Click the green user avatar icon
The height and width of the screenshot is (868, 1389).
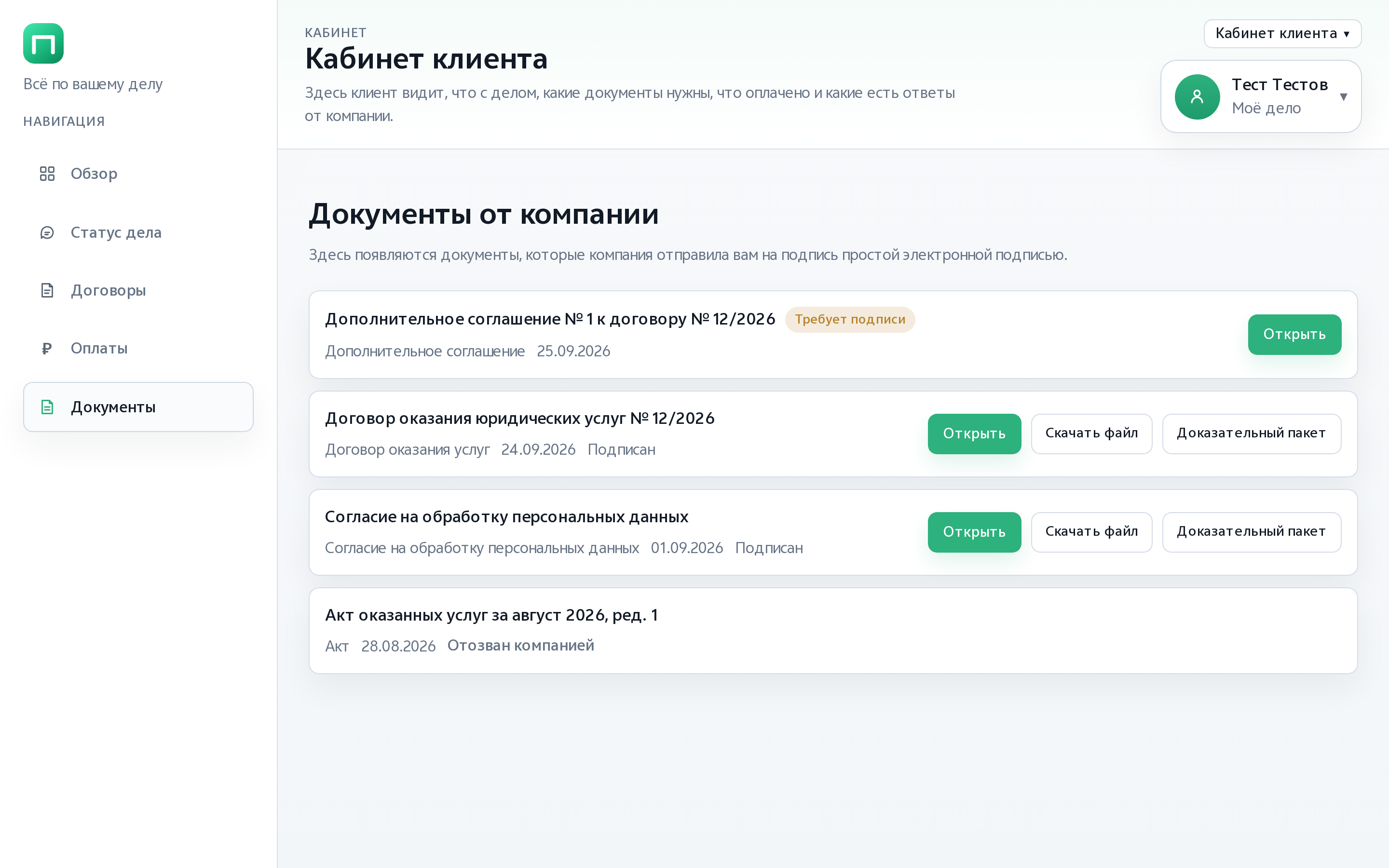click(1197, 96)
